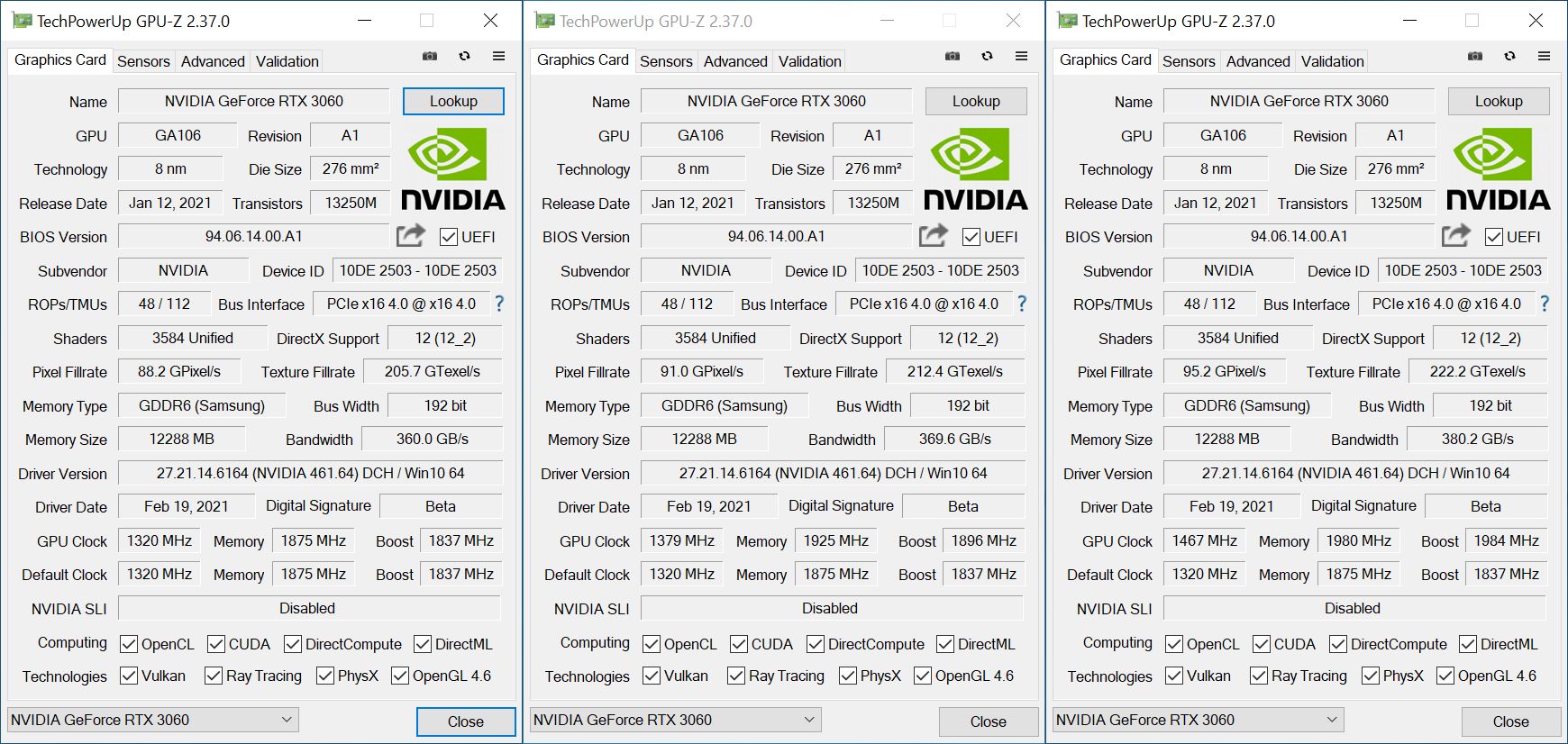1568x744 pixels.
Task: Click camera screenshot icon in middle window
Action: coord(953,56)
